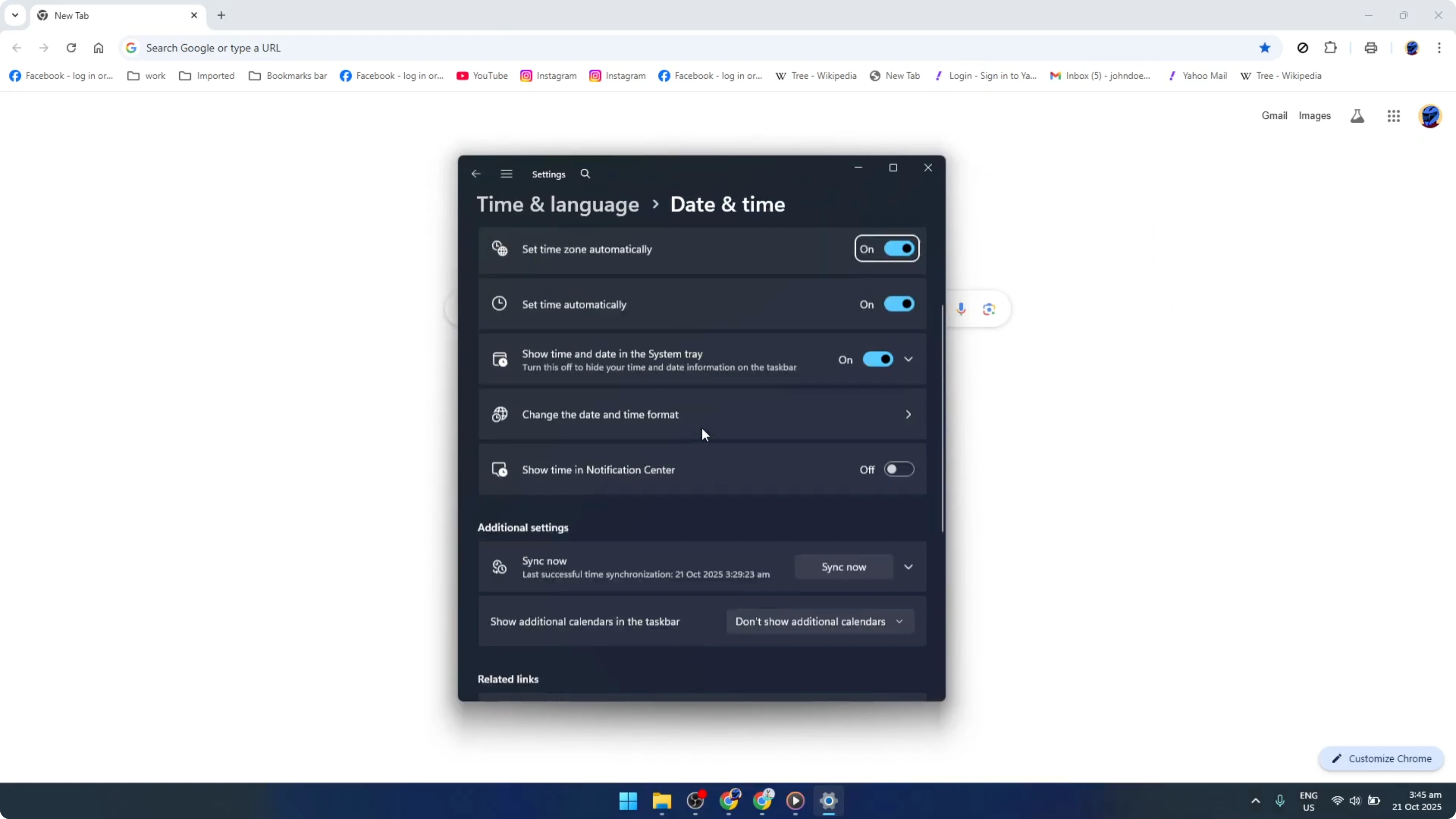Start a voice search with the microphone
This screenshot has width=1456, height=819.
[961, 309]
